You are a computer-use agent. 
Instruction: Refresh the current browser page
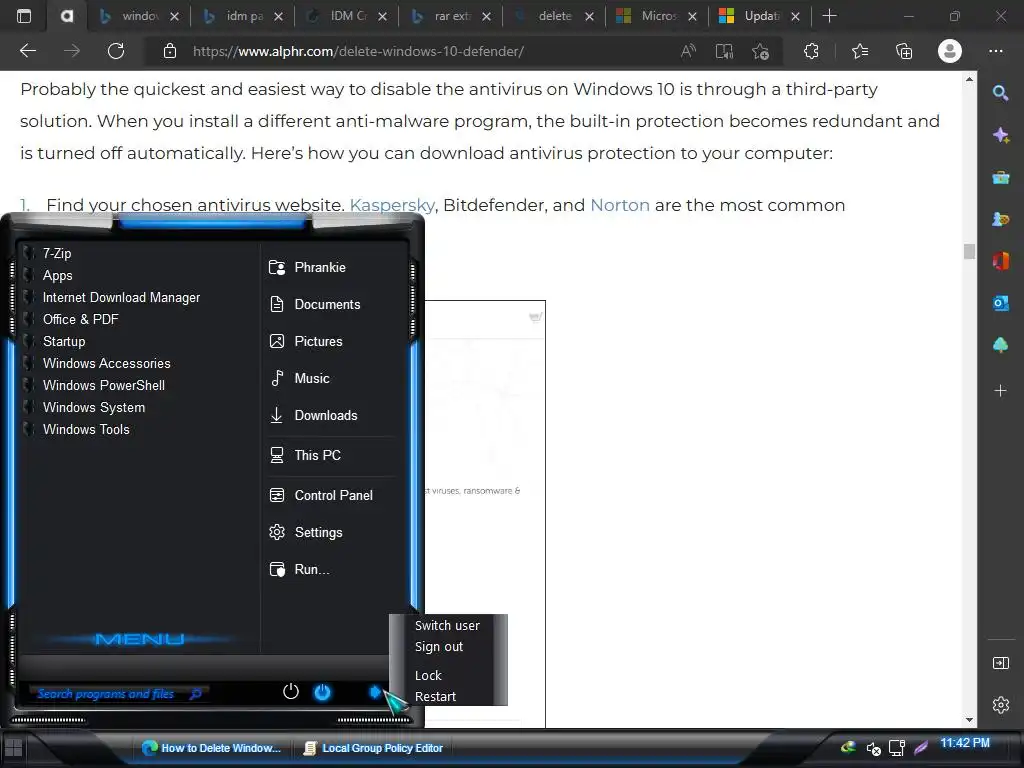(x=116, y=51)
